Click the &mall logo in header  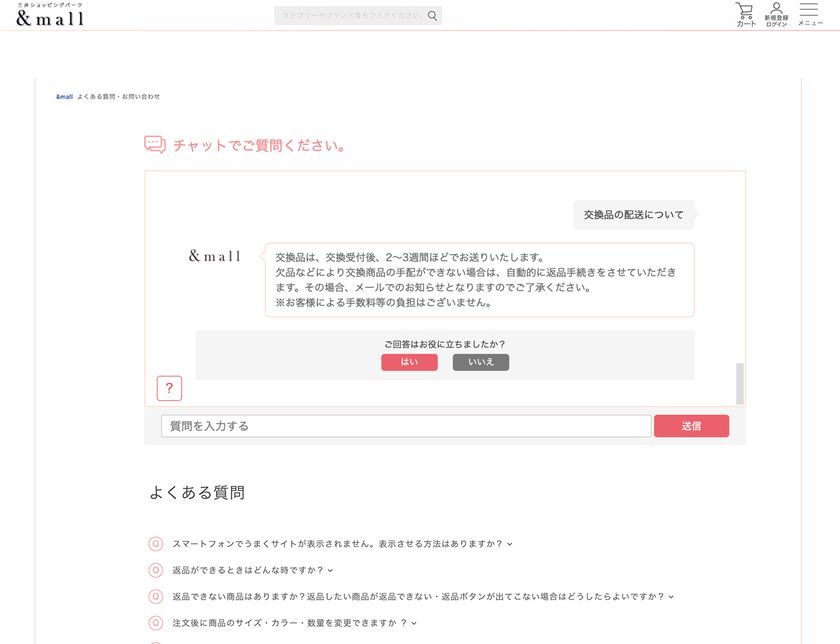(50, 15)
